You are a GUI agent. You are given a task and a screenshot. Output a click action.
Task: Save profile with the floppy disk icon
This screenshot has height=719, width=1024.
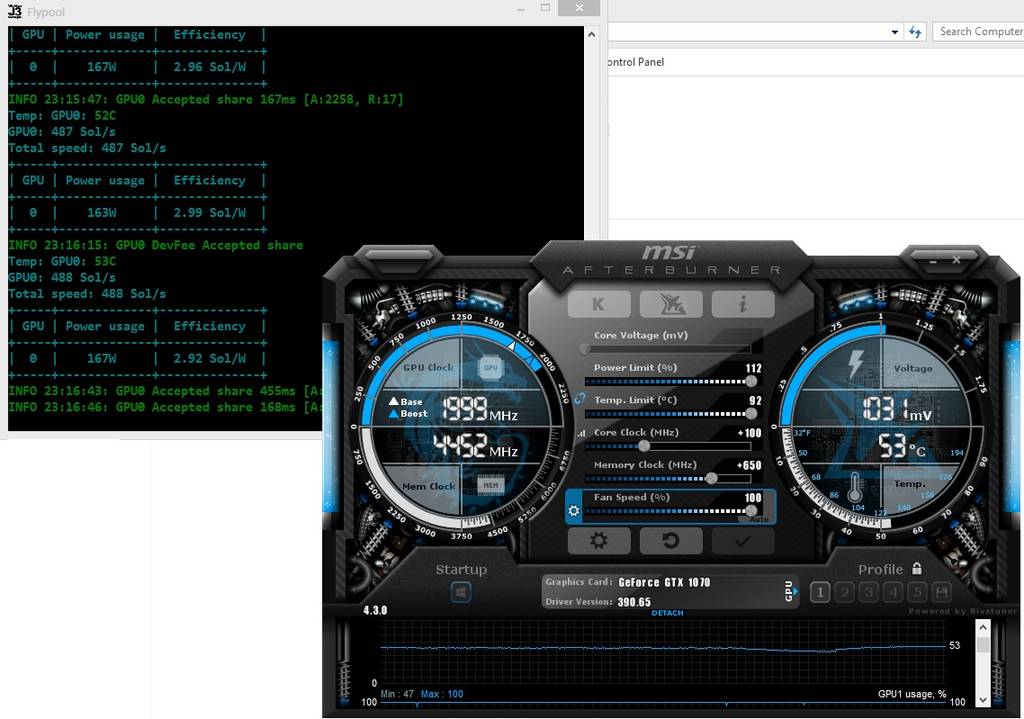941,593
